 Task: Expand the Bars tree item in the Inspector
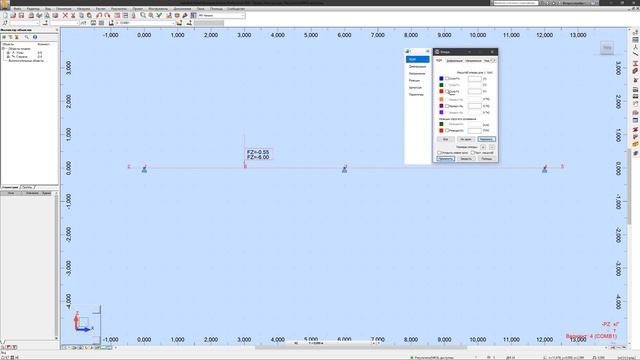click(x=8, y=57)
